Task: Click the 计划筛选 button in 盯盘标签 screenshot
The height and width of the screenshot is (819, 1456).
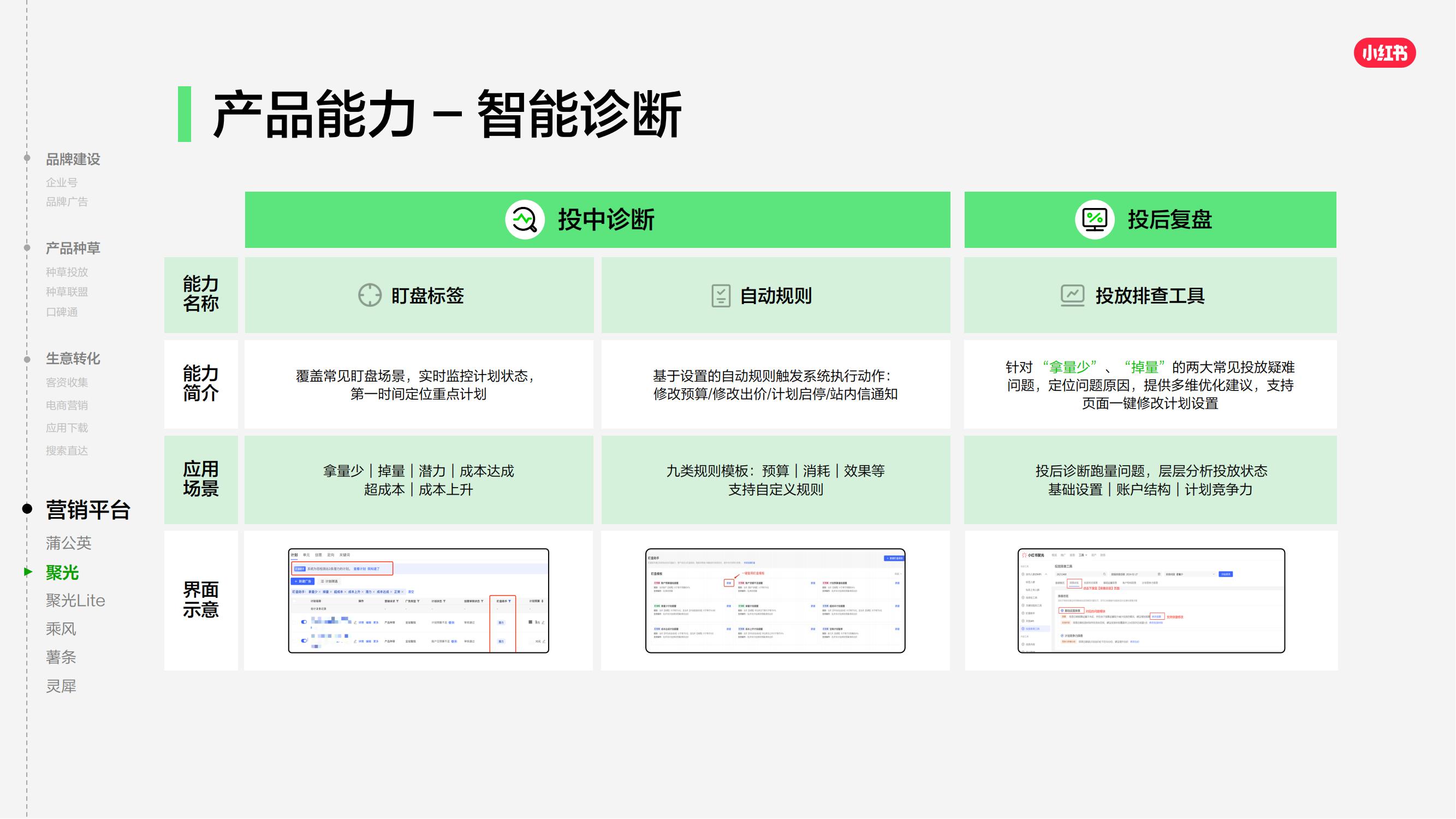Action: [329, 581]
